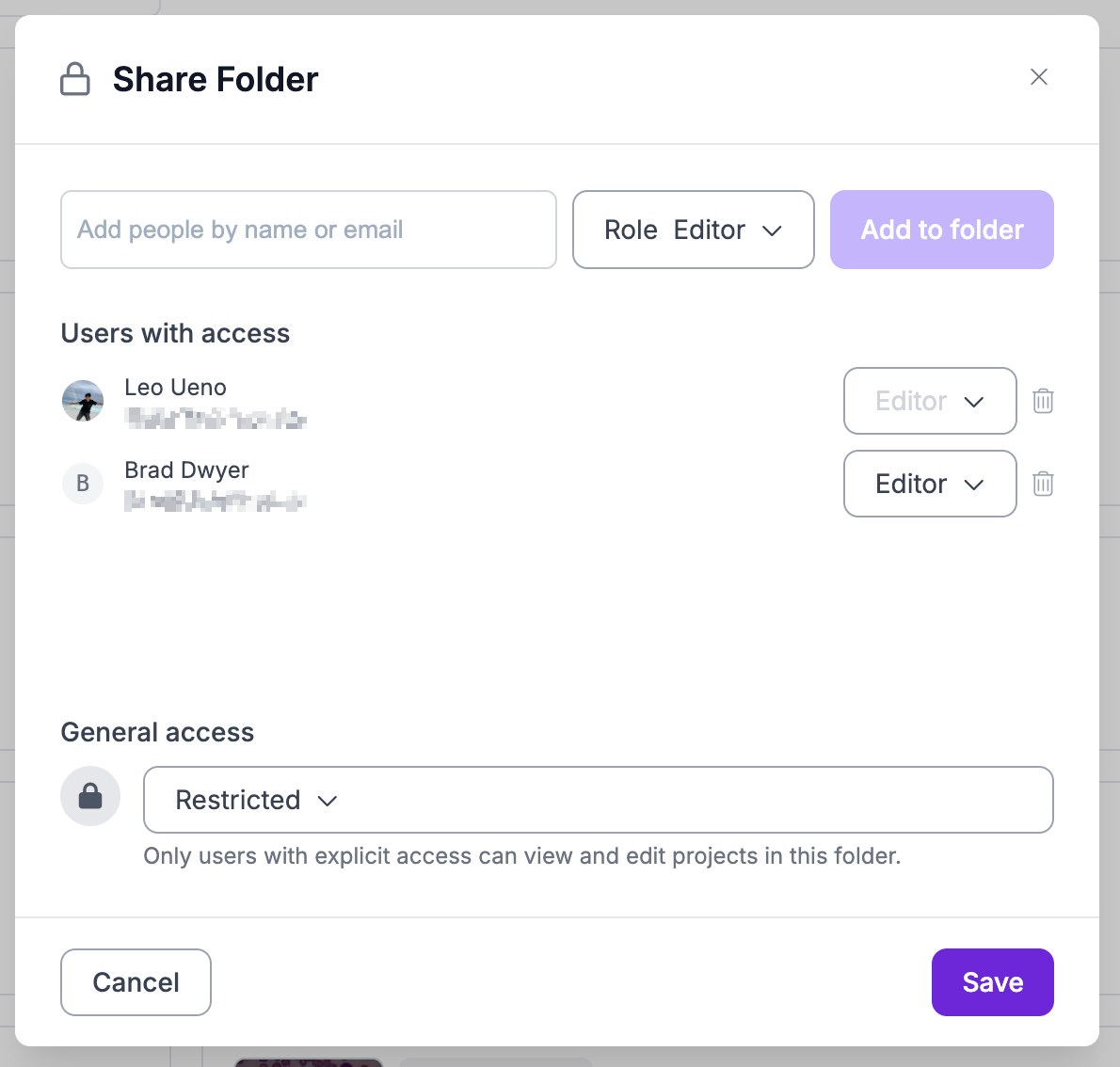Viewport: 1120px width, 1067px height.
Task: Click the General access heading
Action: point(158,732)
